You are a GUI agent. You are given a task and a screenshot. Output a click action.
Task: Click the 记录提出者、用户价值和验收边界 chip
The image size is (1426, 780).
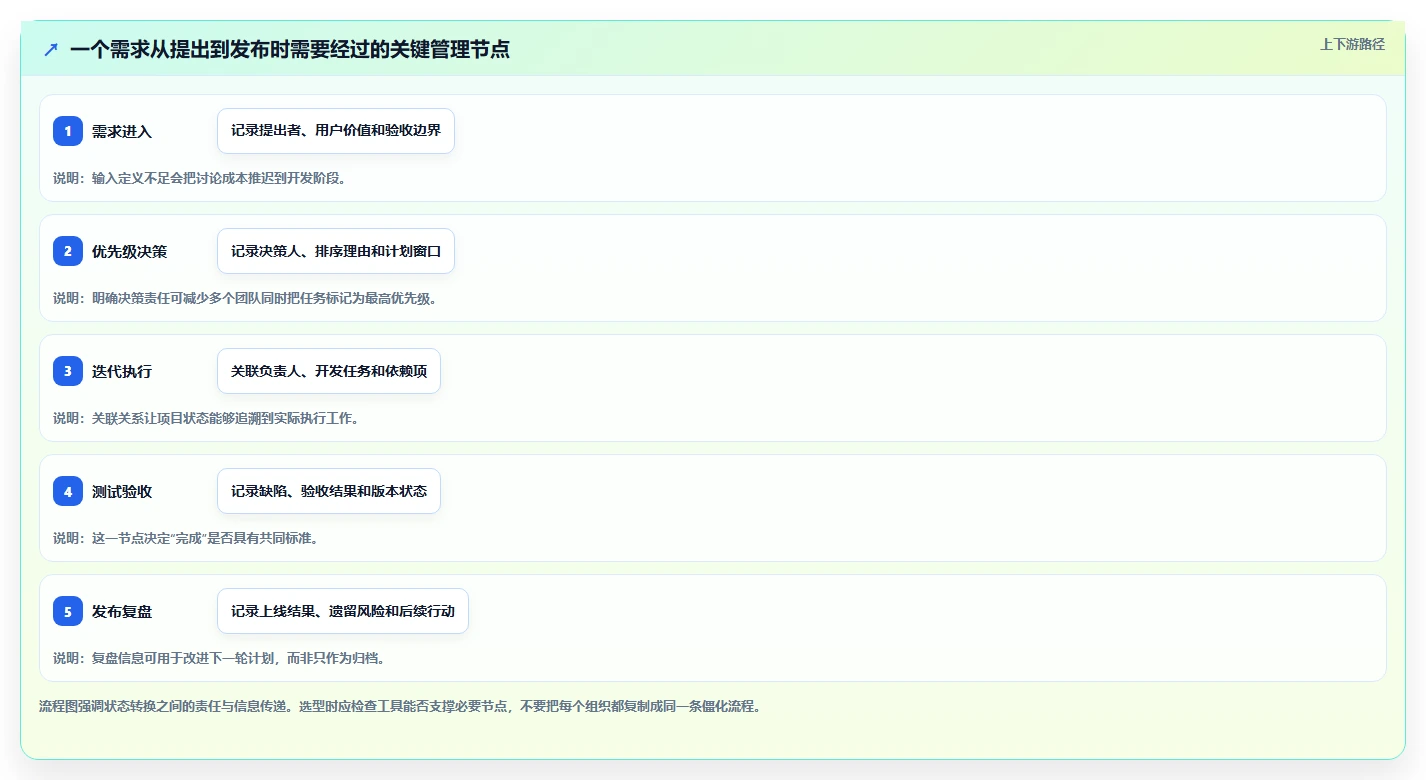coord(336,131)
